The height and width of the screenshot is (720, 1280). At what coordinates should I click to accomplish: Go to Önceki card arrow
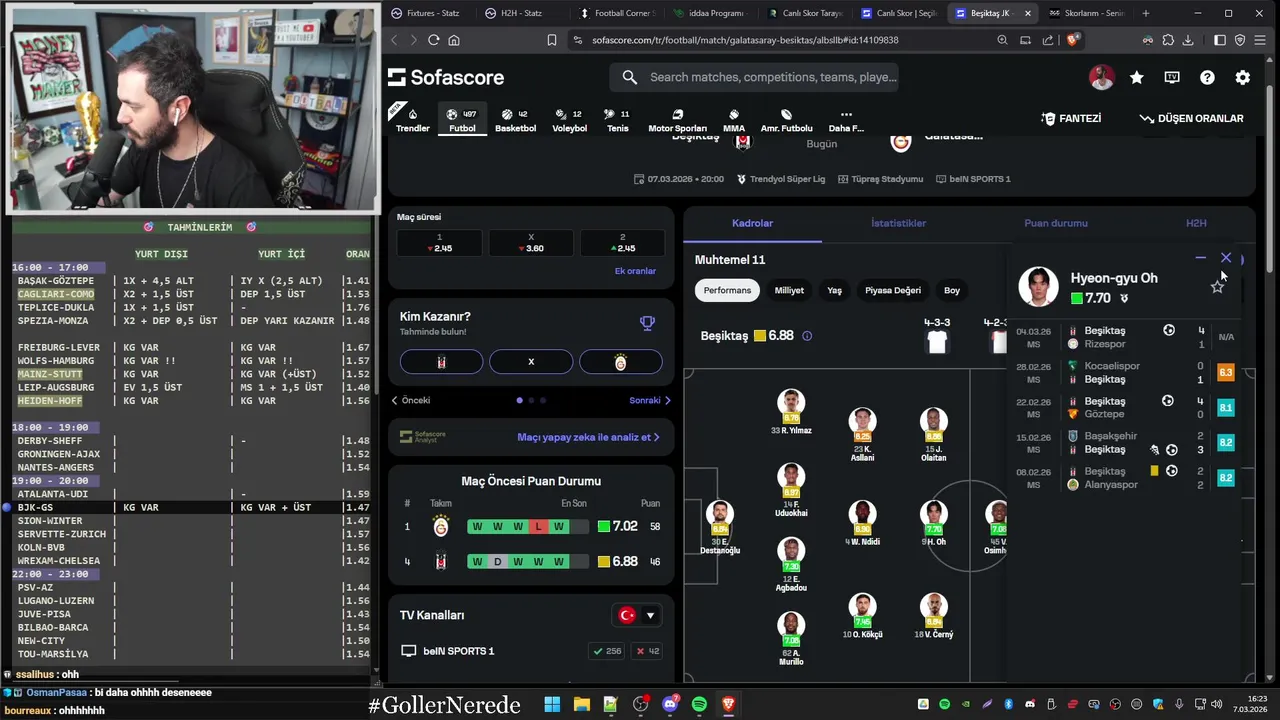click(411, 400)
